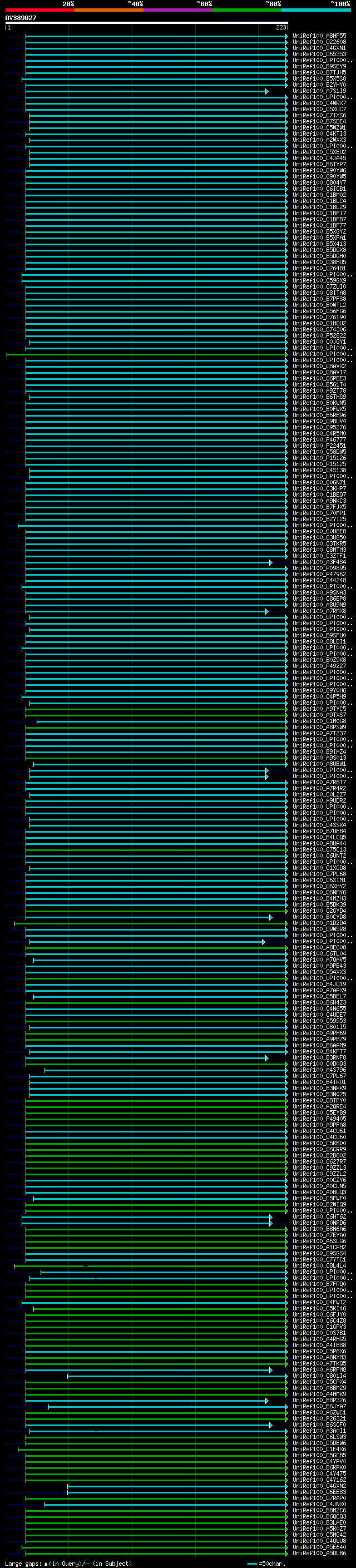
Task: Select the UniRef100_Q627R7 label
Action: [319, 1162]
